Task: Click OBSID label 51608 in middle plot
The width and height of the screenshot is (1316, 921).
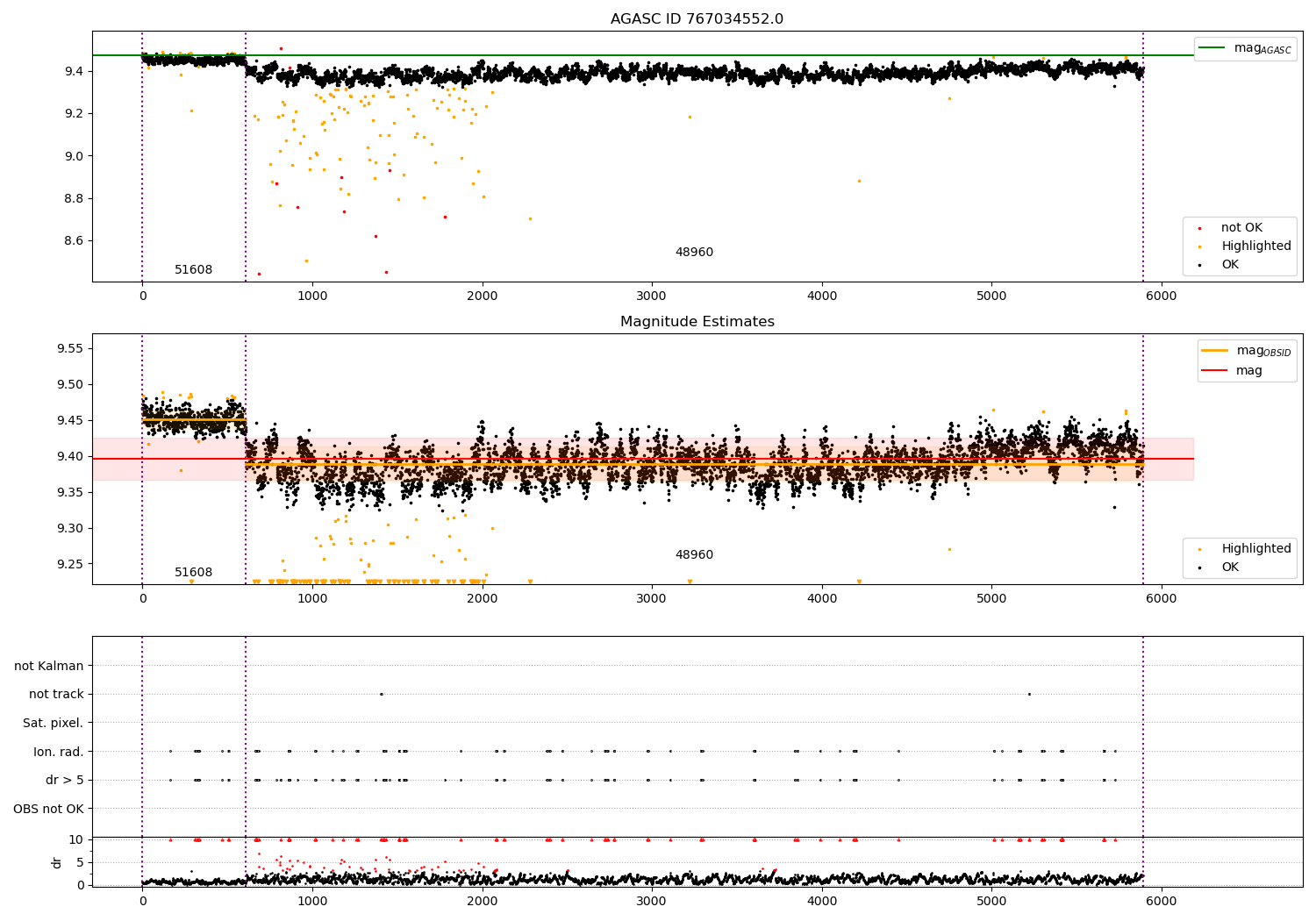Action: (x=193, y=573)
